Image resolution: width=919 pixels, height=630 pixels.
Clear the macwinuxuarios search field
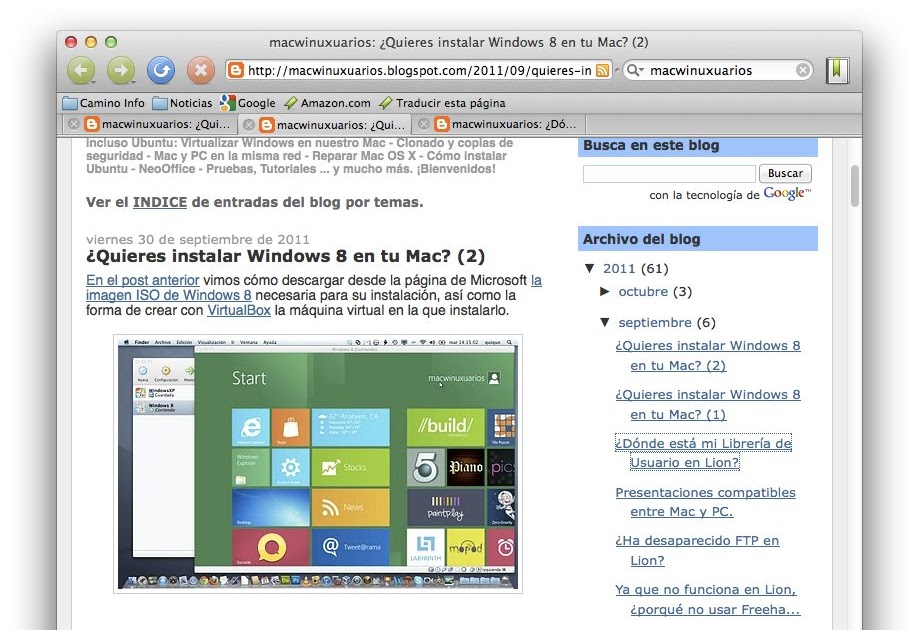(x=802, y=70)
